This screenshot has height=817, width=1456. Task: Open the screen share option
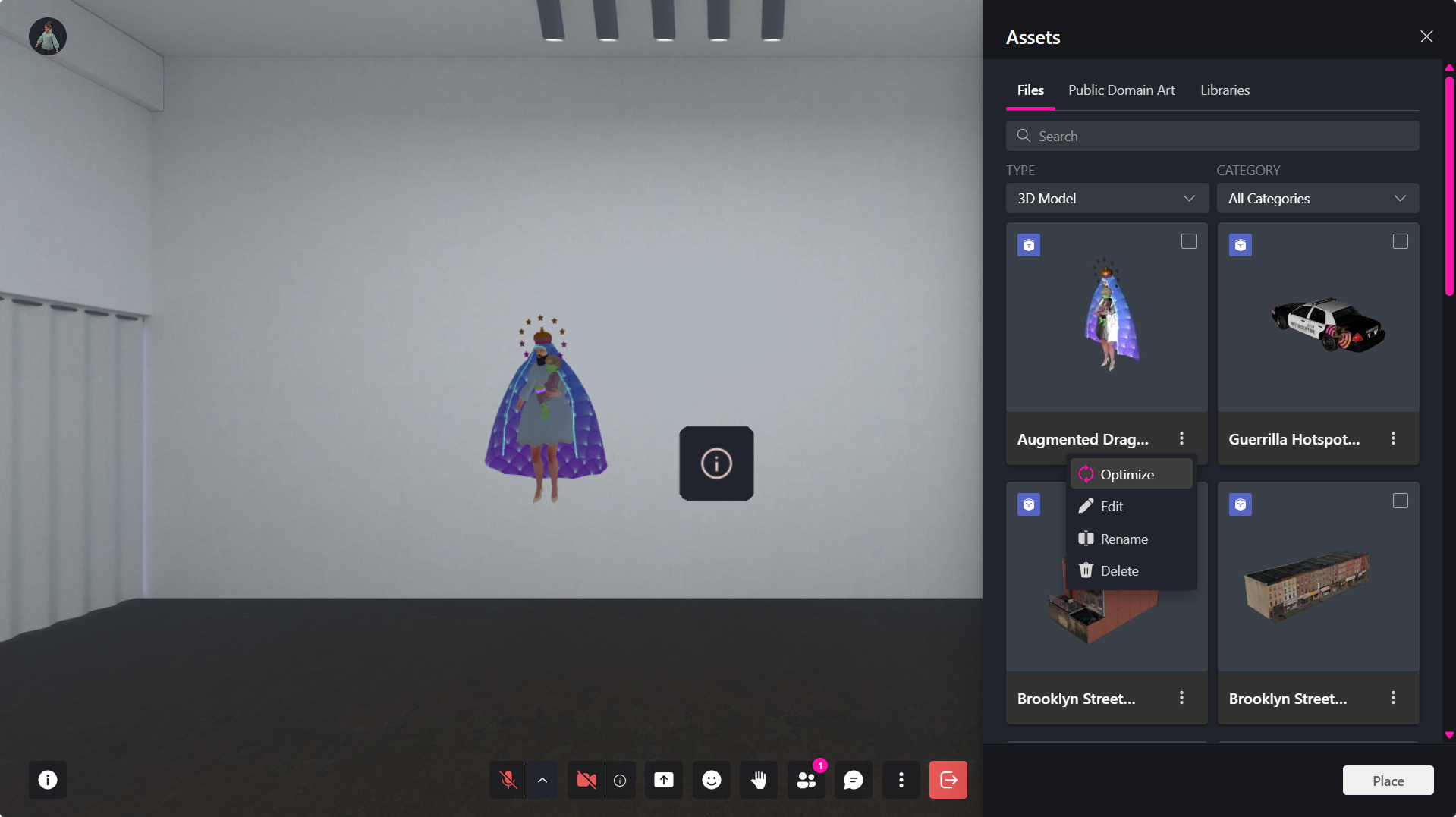663,780
